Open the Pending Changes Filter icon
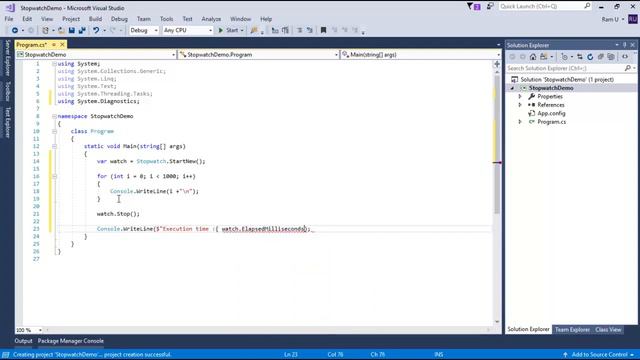This screenshot has width=640, height=360. tap(565, 57)
